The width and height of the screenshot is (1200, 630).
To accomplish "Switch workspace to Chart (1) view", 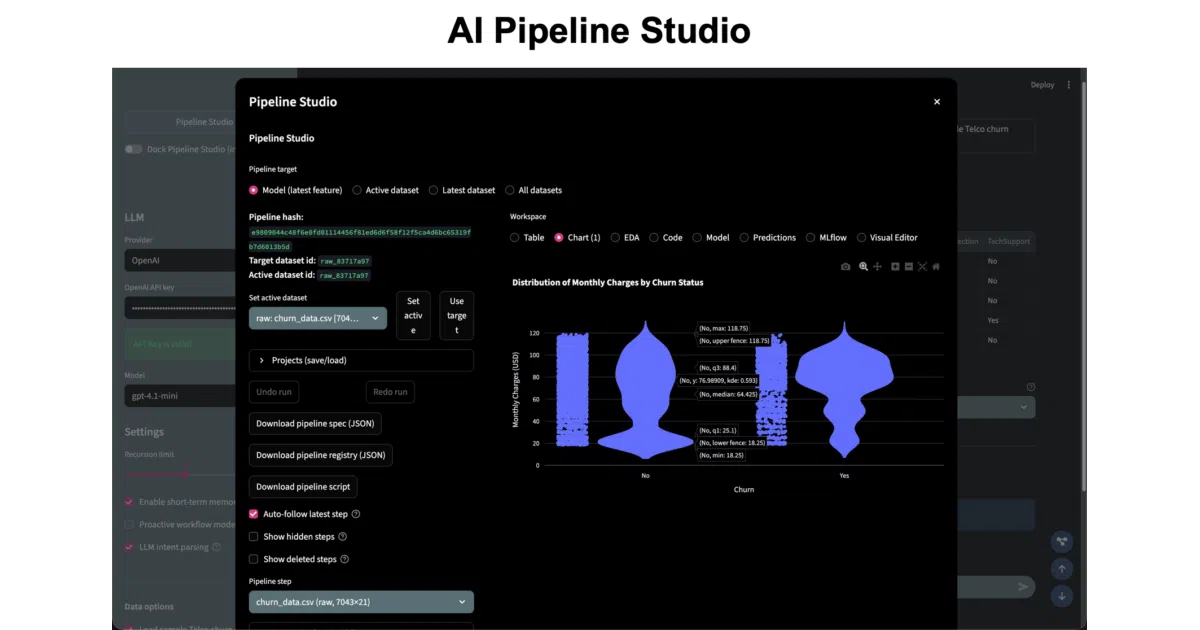I will [577, 238].
